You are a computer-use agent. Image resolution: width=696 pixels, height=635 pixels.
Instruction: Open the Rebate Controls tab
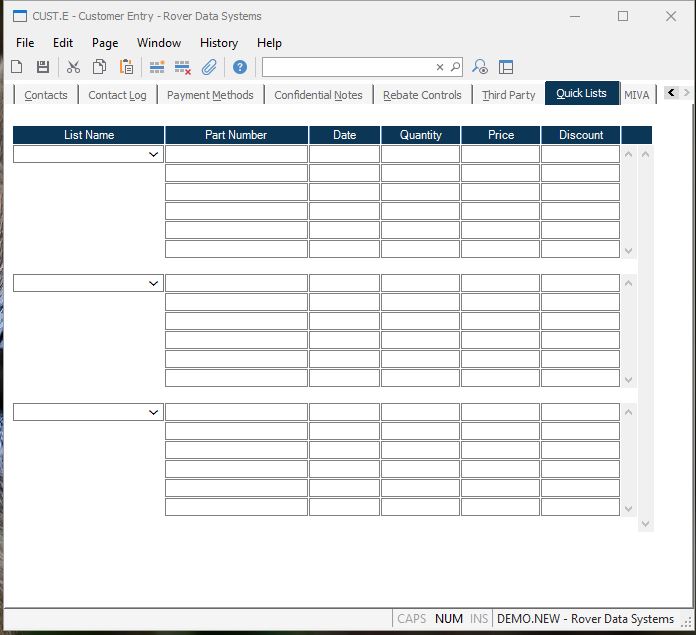tap(422, 95)
